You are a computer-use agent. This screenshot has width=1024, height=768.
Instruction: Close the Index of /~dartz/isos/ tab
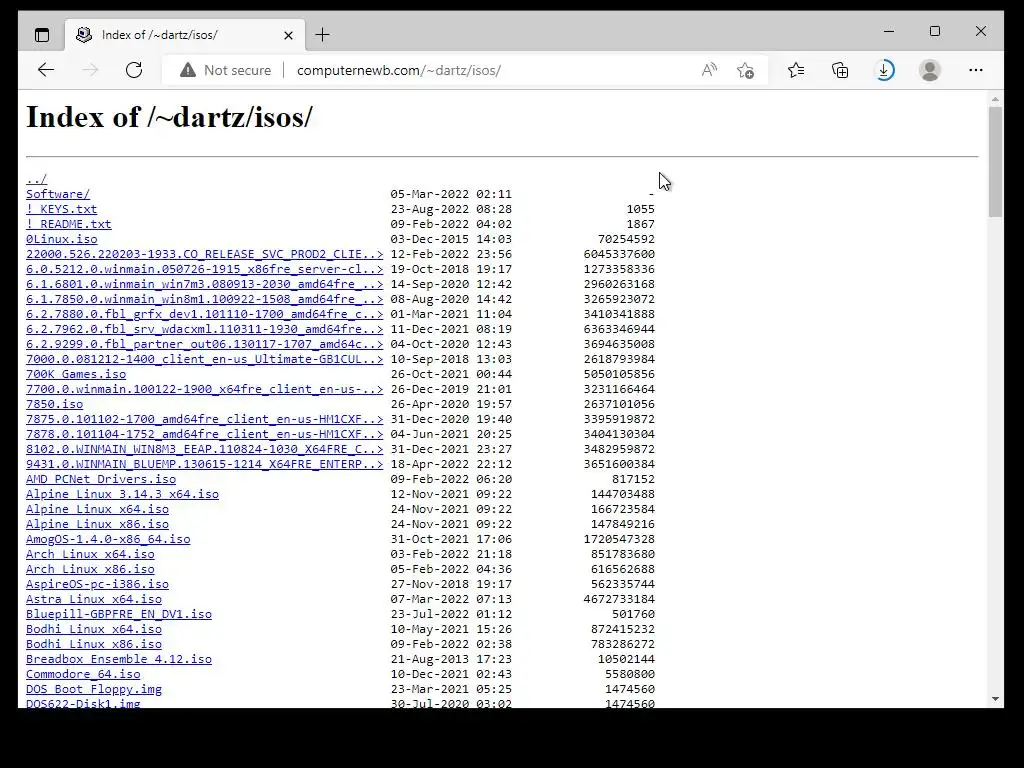coord(288,35)
